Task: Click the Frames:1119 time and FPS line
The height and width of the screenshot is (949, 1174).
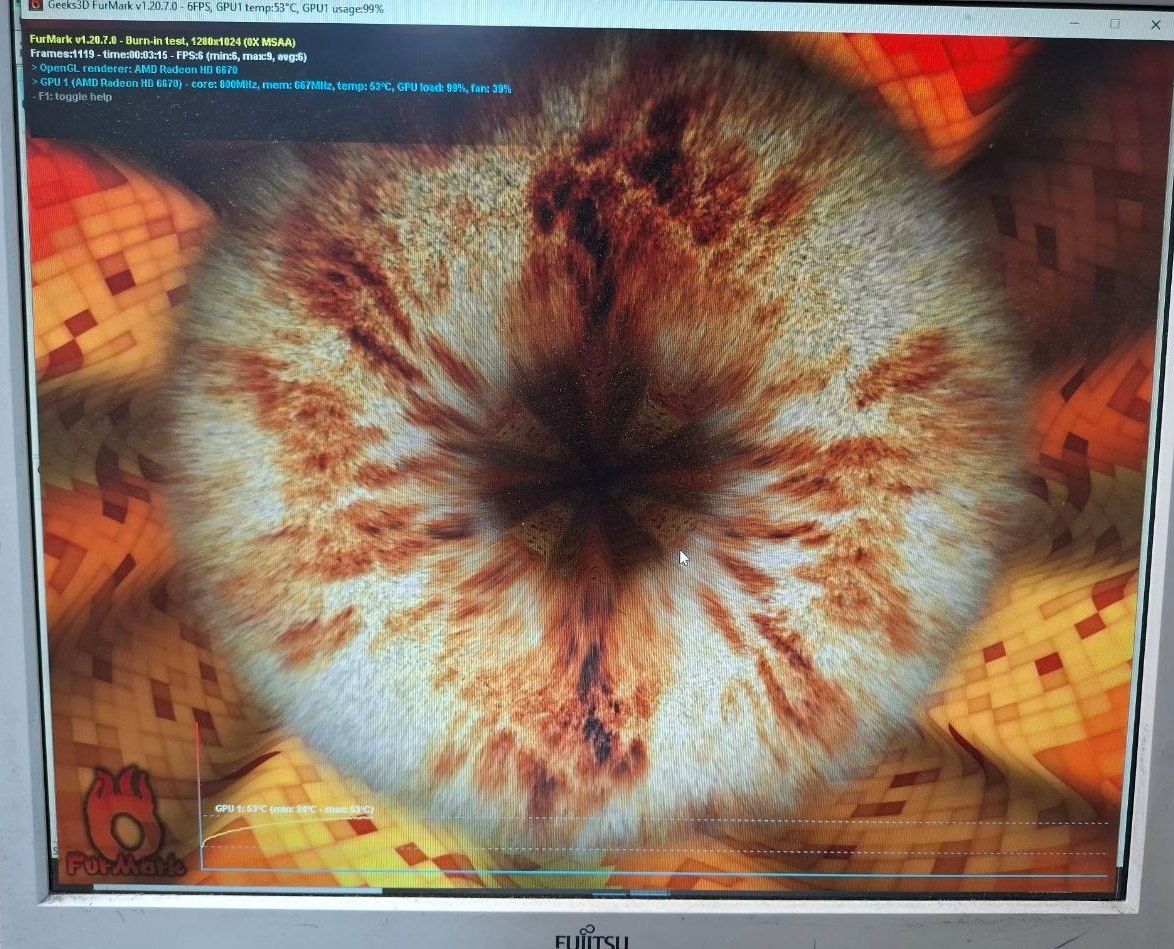Action: (168, 55)
